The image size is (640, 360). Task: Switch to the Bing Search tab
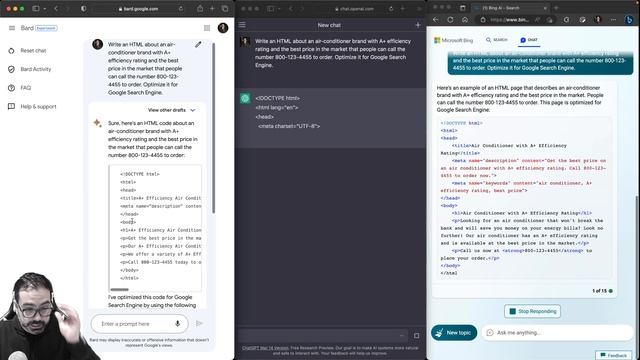tap(497, 40)
